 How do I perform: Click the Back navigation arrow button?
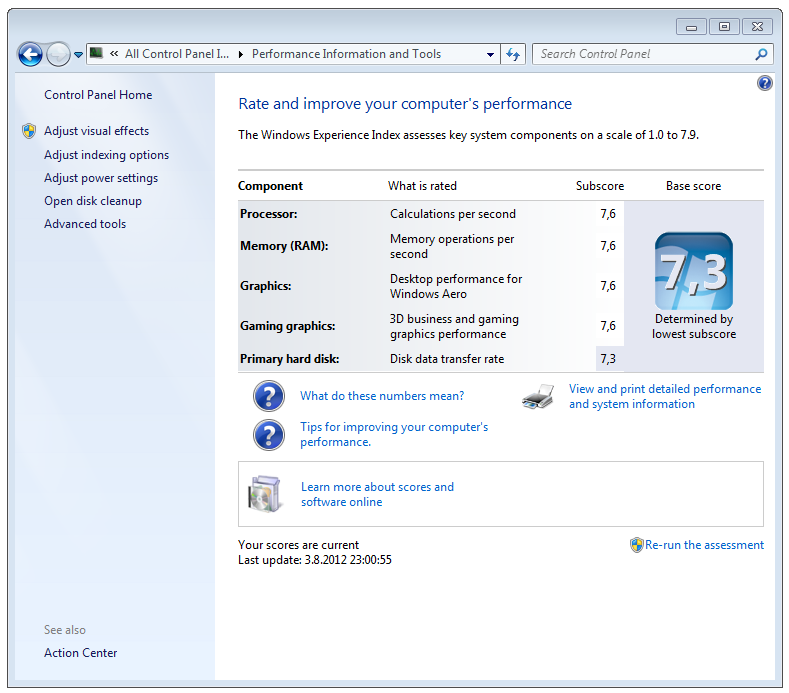30,55
